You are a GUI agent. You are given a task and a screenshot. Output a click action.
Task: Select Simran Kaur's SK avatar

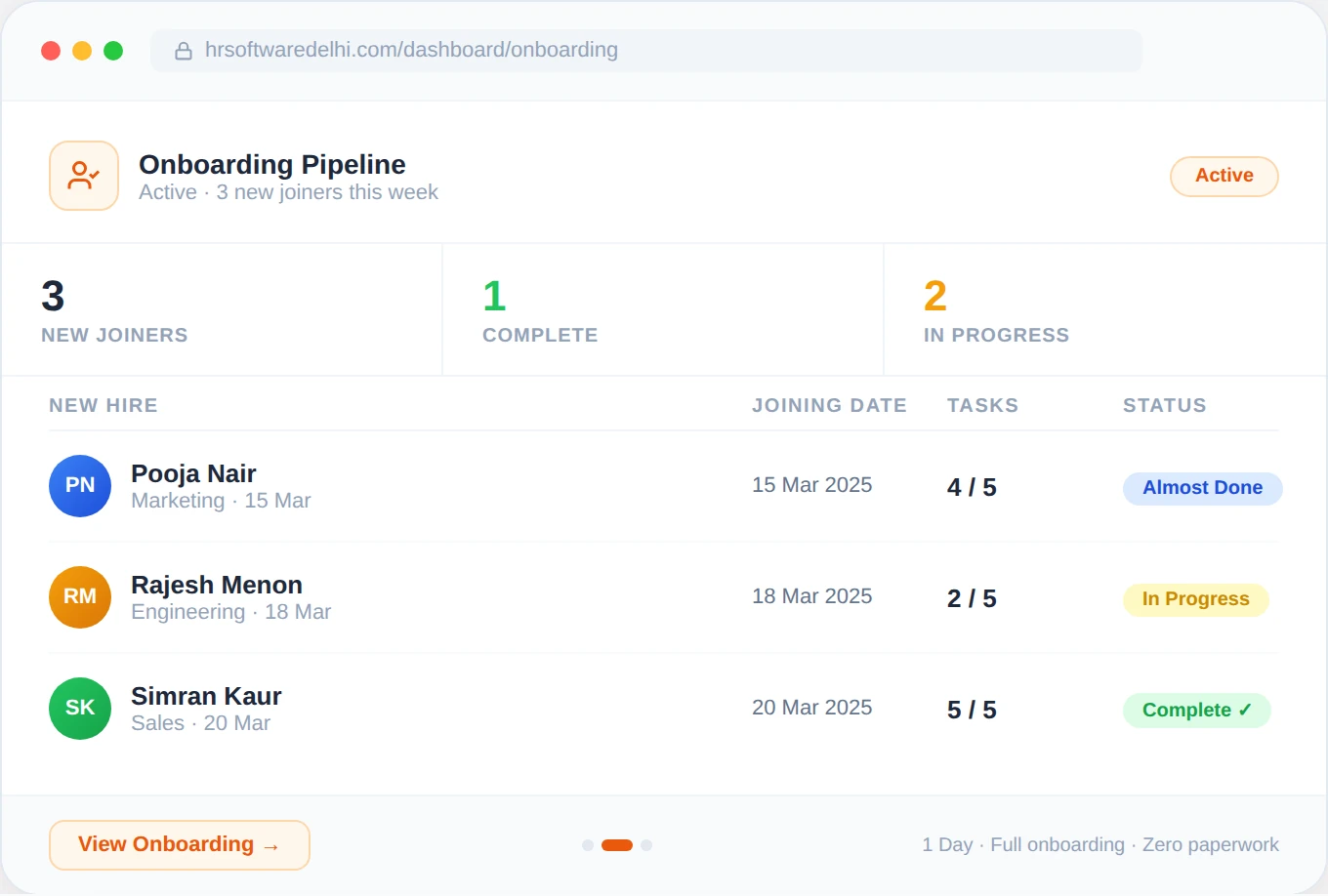(80, 709)
